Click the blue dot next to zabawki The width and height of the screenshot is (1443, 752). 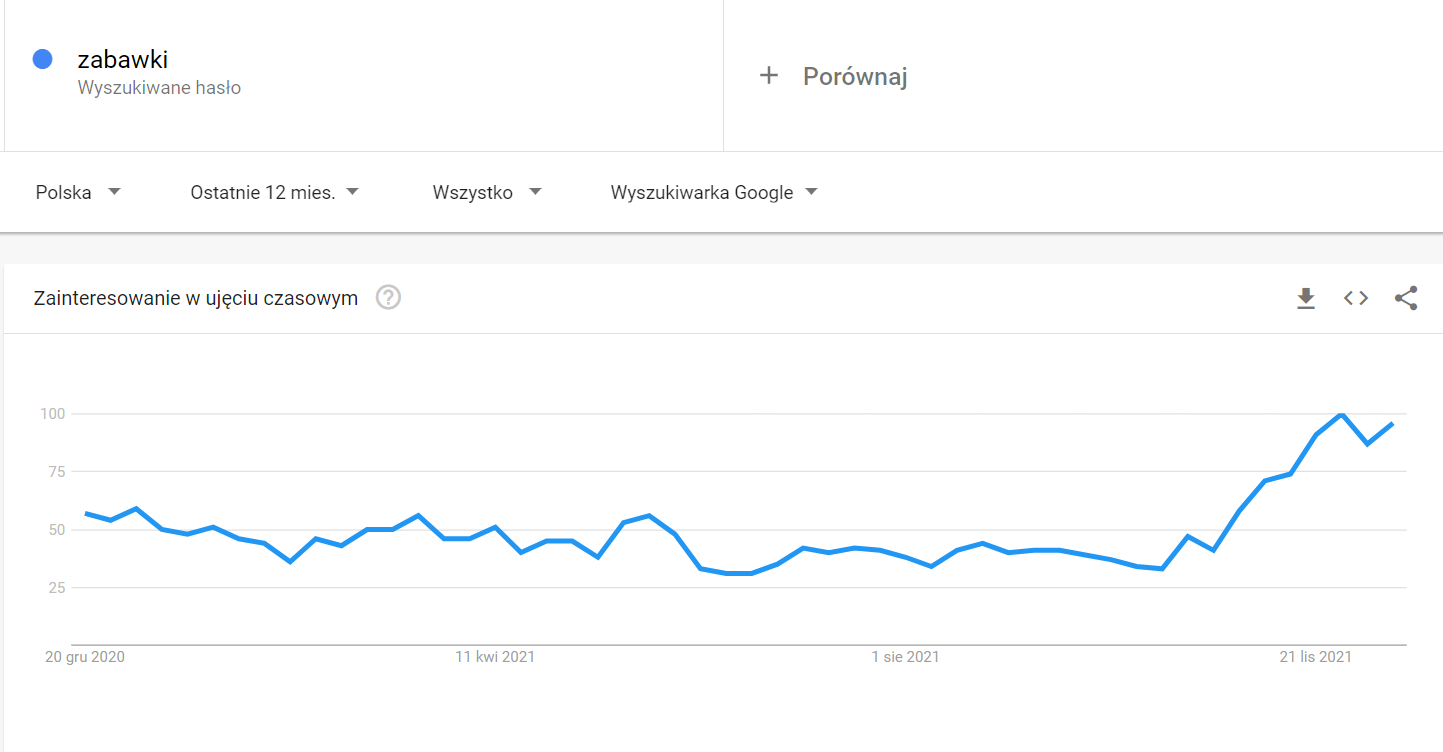pyautogui.click(x=42, y=59)
